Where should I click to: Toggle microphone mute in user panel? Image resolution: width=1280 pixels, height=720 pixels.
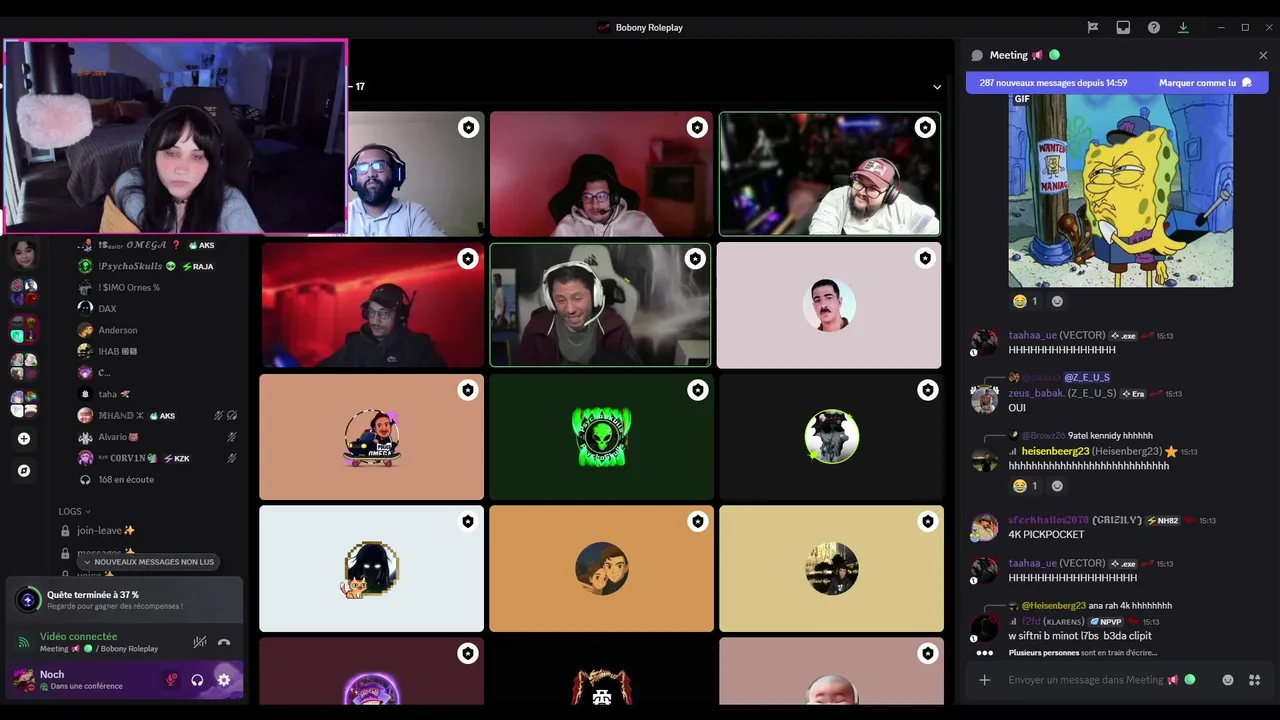(x=171, y=680)
